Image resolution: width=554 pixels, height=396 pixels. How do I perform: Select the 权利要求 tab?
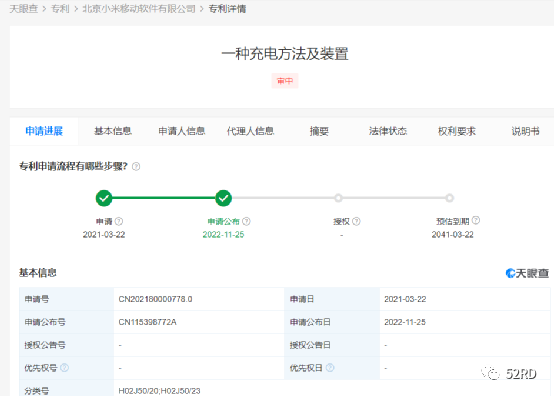pyautogui.click(x=456, y=131)
